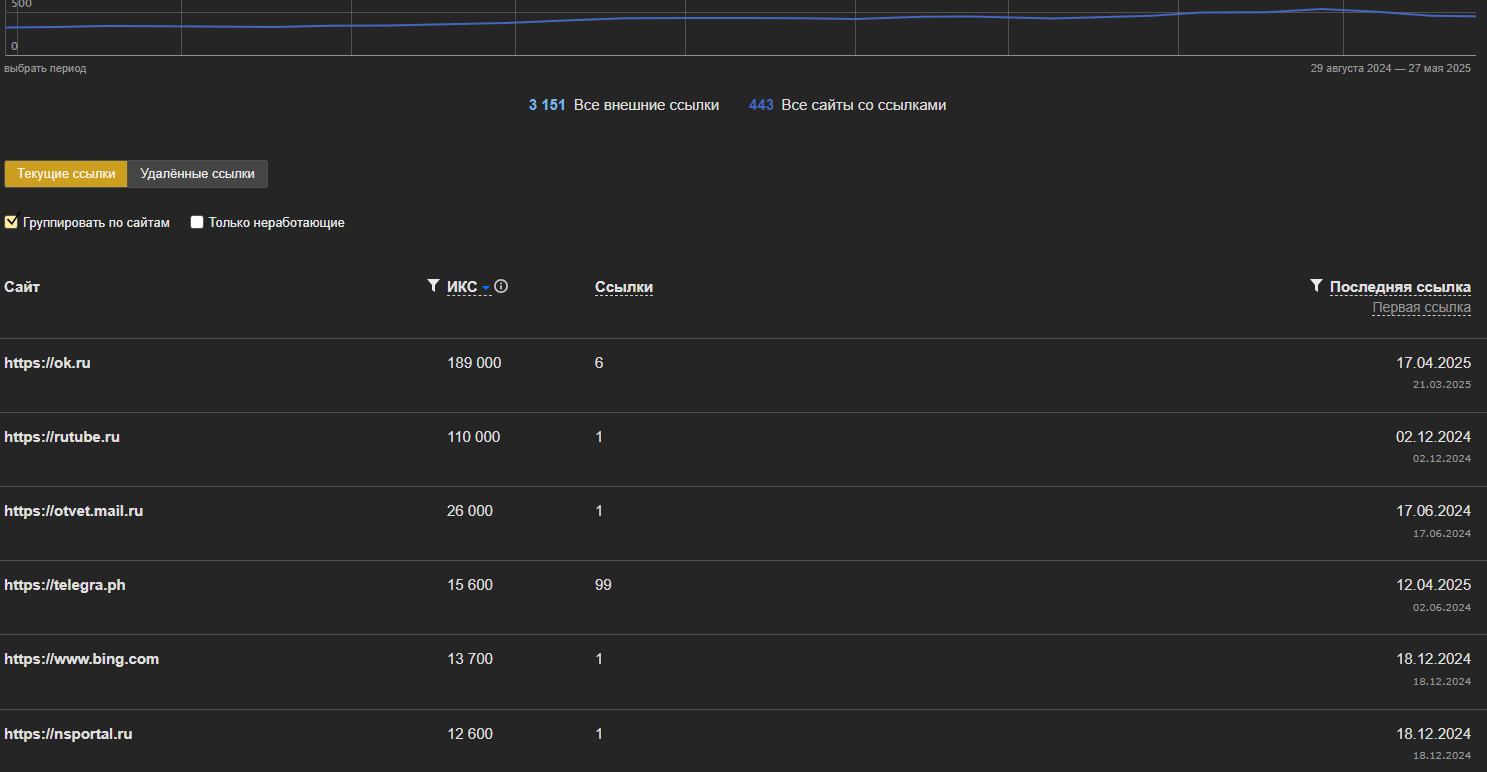This screenshot has width=1487, height=772.
Task: Click links count 1 for www.bing.com
Action: point(599,659)
